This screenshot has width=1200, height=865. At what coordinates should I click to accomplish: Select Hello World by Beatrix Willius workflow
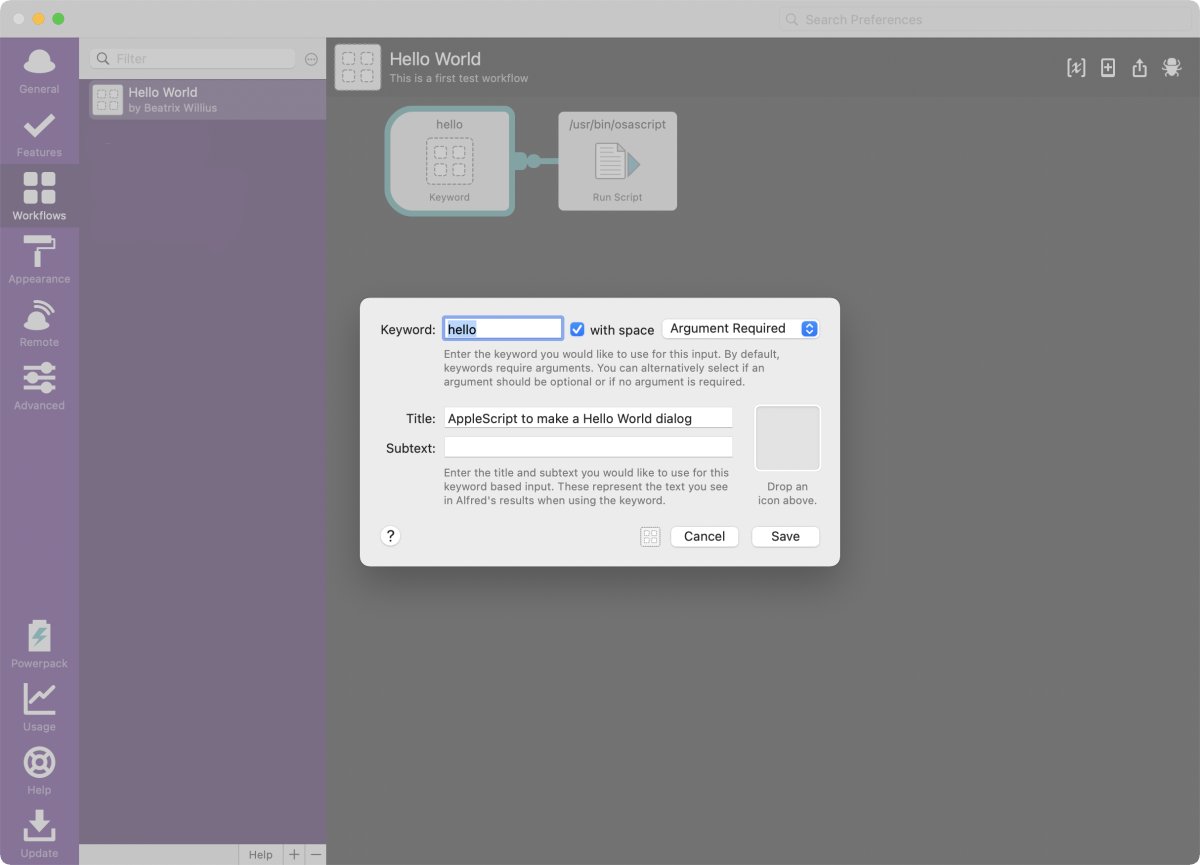pyautogui.click(x=207, y=100)
